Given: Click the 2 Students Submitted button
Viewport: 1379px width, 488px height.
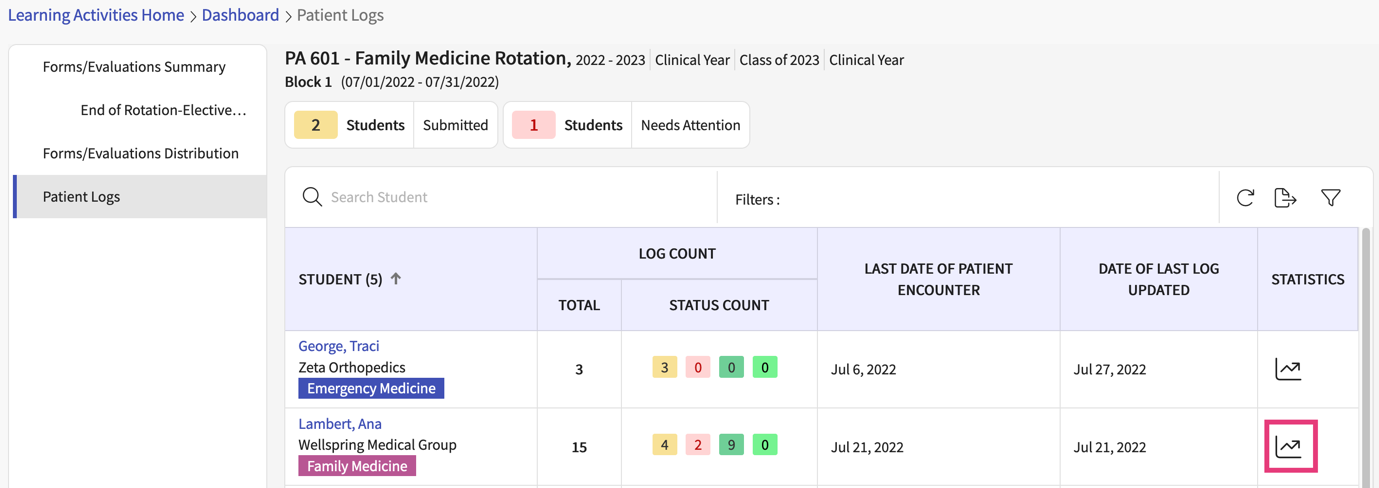Looking at the screenshot, I should coord(391,125).
